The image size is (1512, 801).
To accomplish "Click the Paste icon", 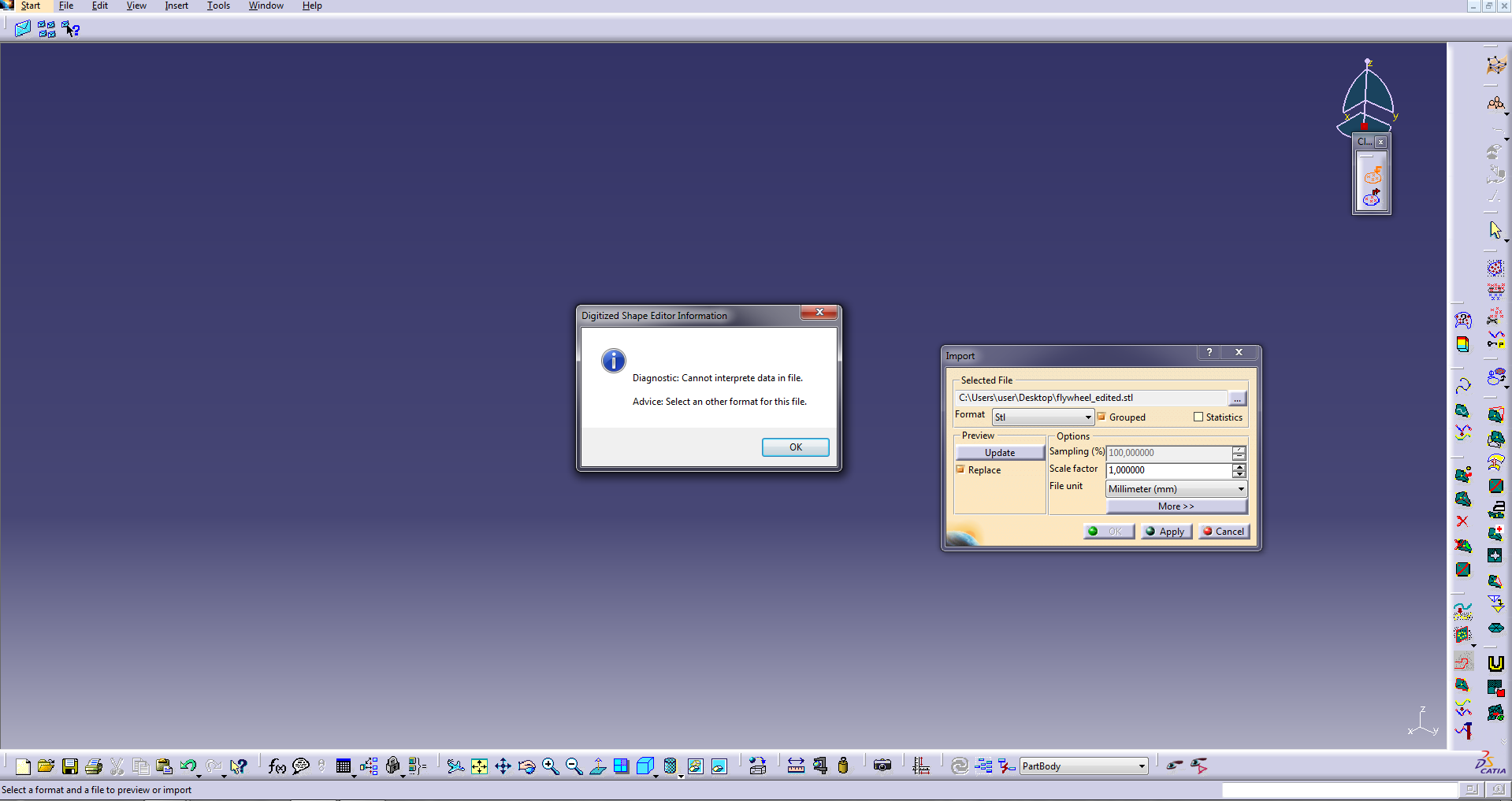I will click(164, 766).
